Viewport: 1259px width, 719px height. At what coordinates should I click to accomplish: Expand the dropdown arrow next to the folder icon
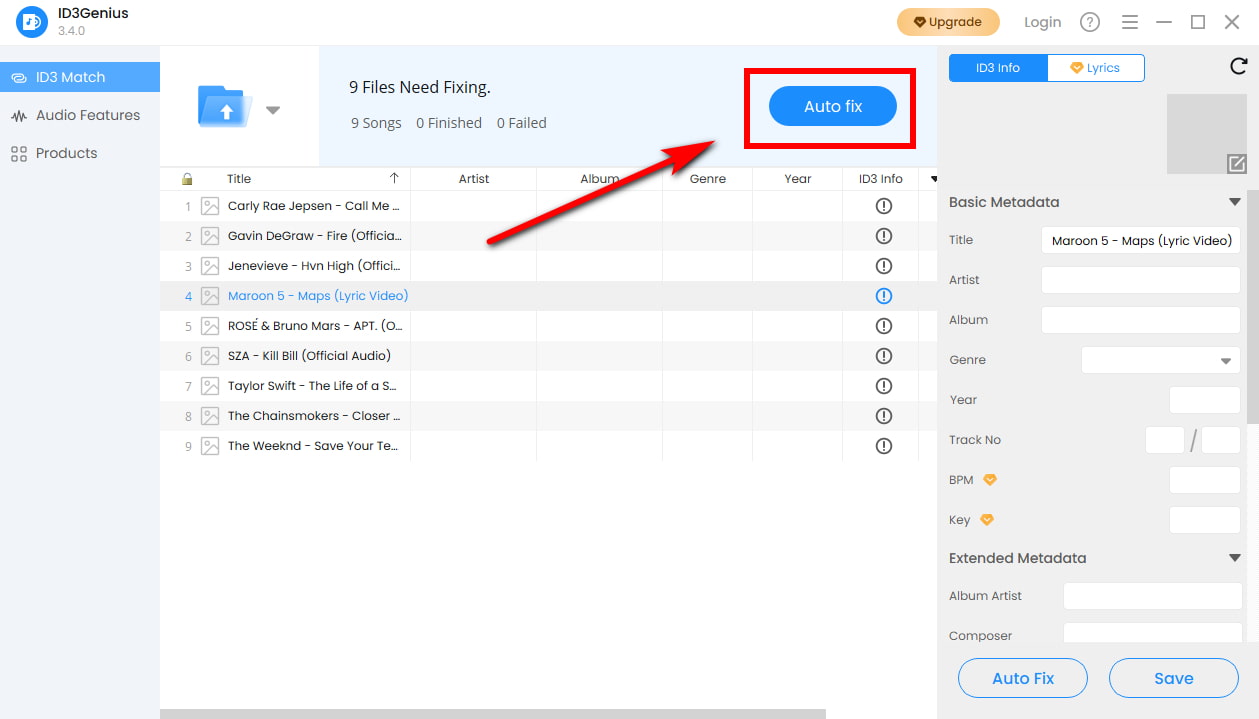[x=273, y=110]
